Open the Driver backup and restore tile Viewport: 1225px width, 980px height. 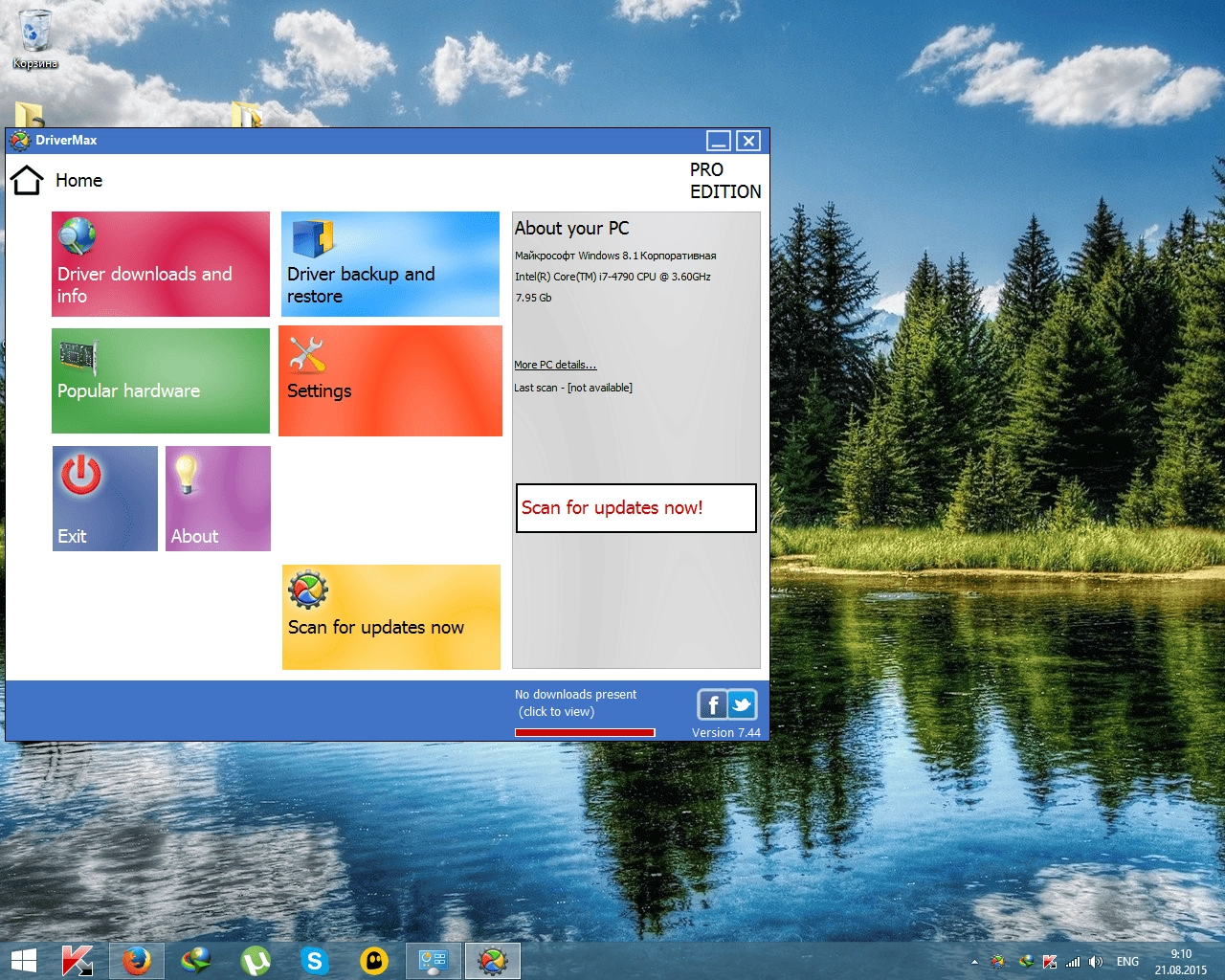(390, 264)
